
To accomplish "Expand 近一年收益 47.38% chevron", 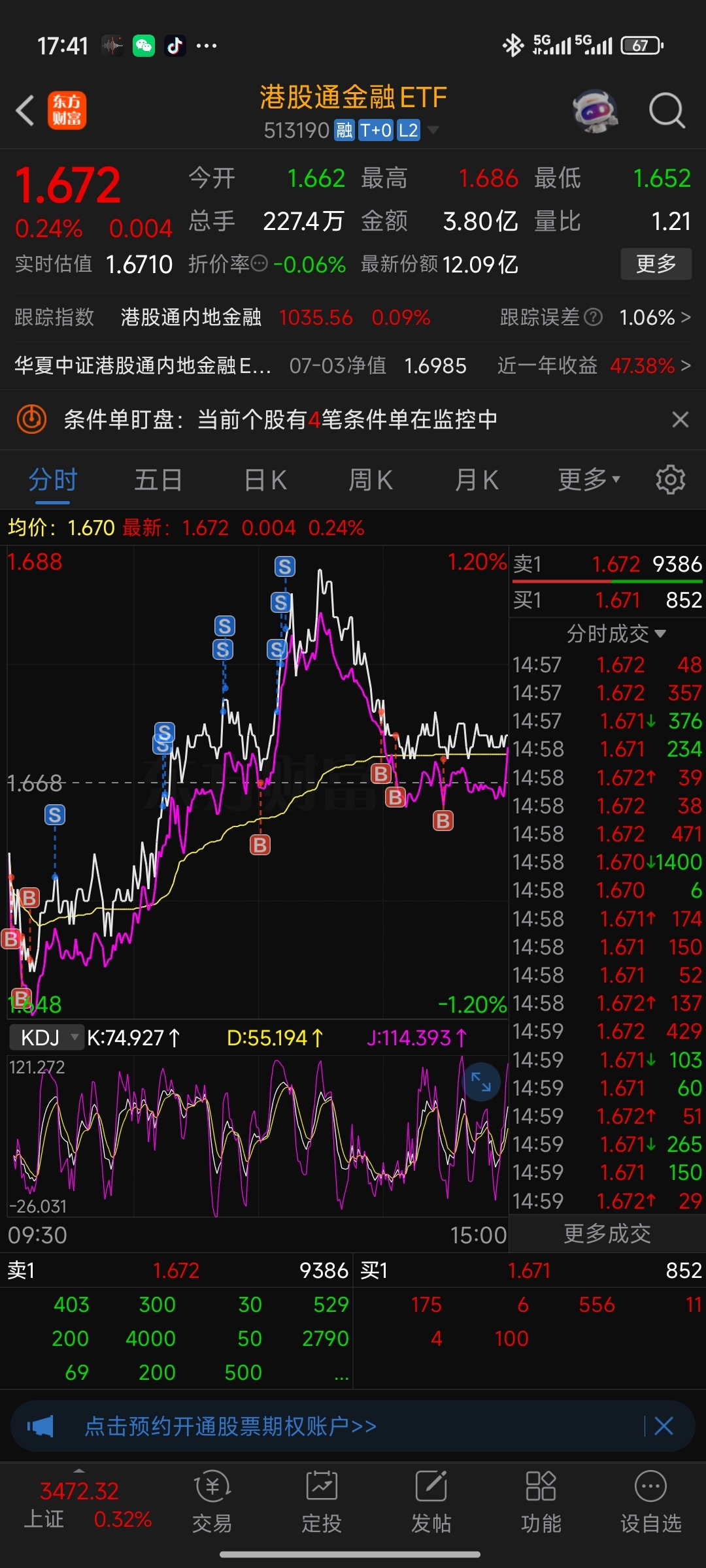I will click(x=686, y=366).
